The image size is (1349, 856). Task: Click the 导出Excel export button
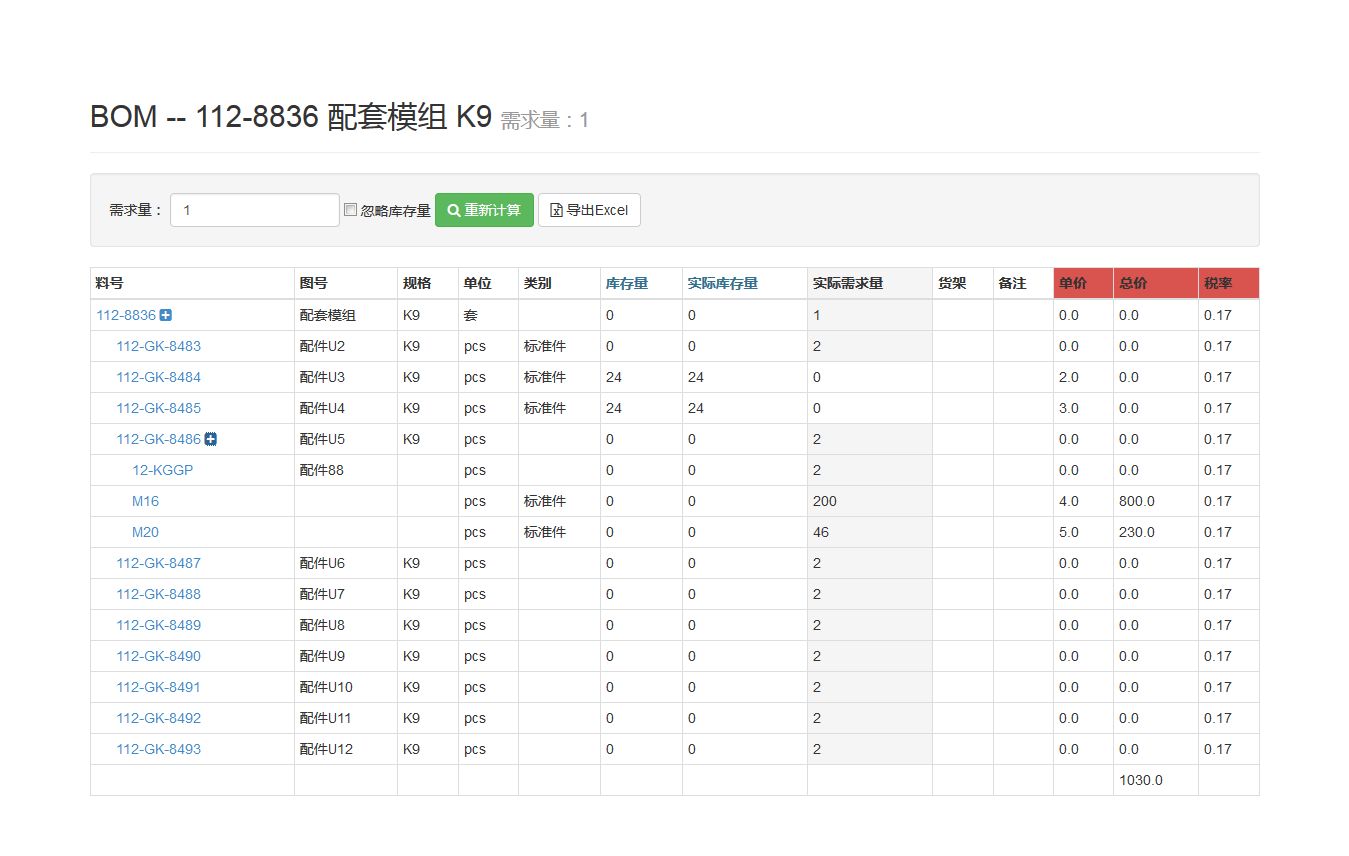click(589, 210)
